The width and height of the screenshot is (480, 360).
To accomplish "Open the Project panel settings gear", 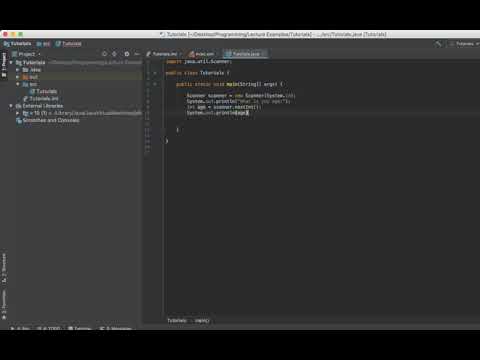I will (126, 54).
